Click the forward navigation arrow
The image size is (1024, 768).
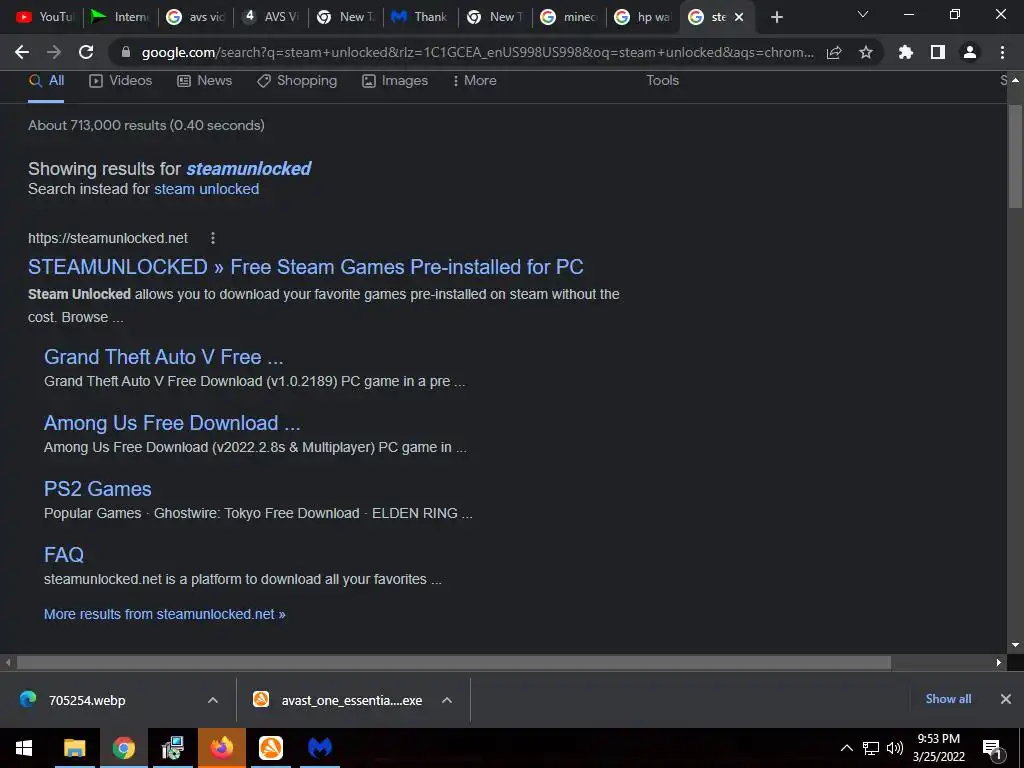point(54,52)
